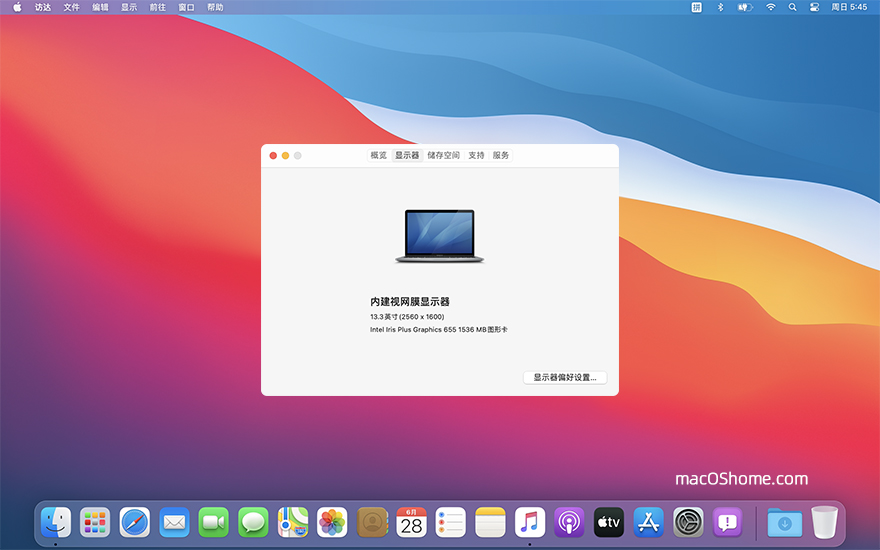Viewport: 880px width, 550px height.
Task: Open Podcasts app in the Dock
Action: pyautogui.click(x=570, y=522)
